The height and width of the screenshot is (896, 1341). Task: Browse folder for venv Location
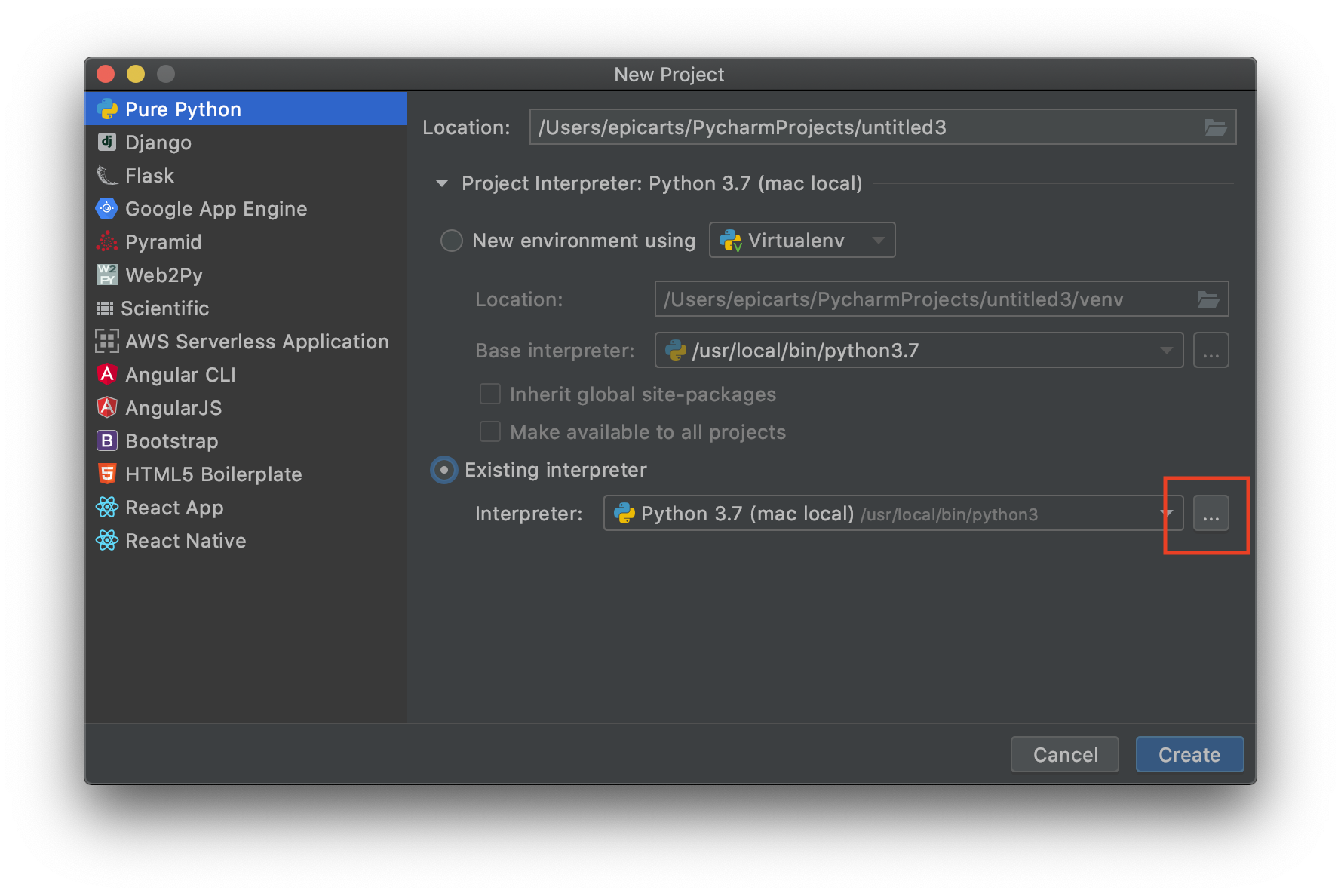[1208, 299]
